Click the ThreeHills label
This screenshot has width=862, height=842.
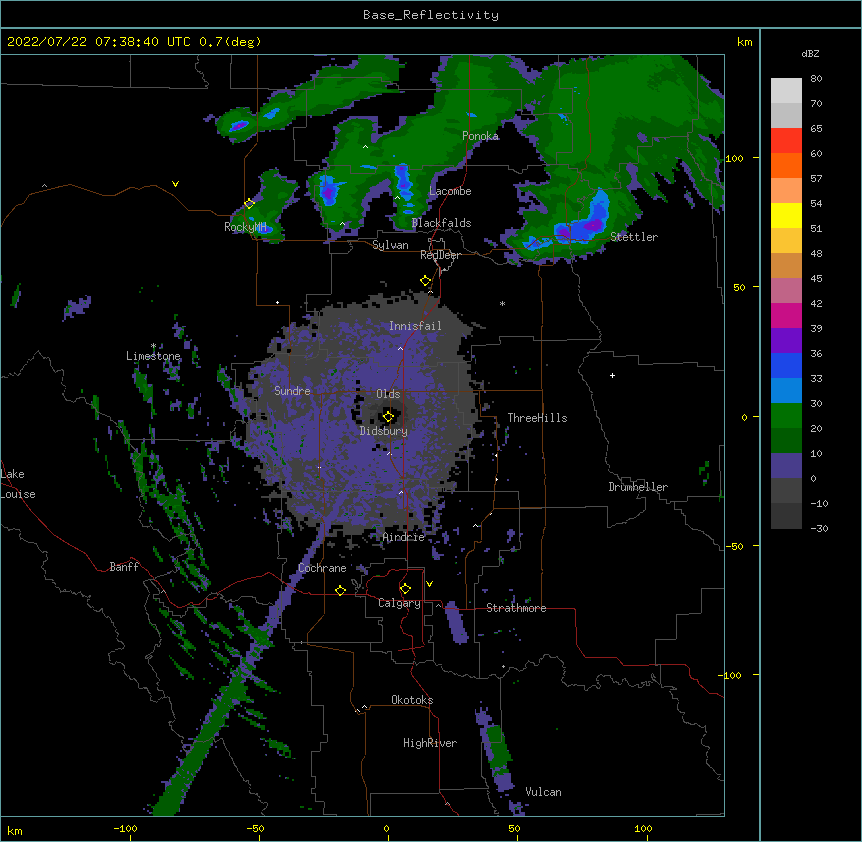(537, 418)
